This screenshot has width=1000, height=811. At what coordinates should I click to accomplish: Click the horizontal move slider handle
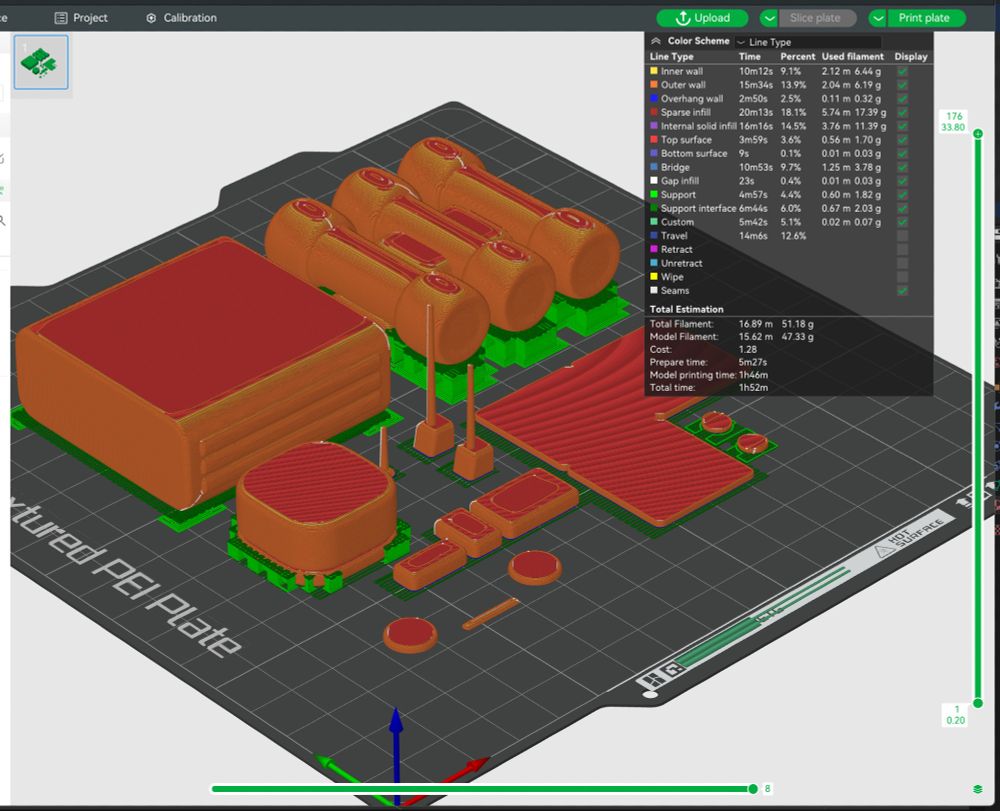point(753,789)
